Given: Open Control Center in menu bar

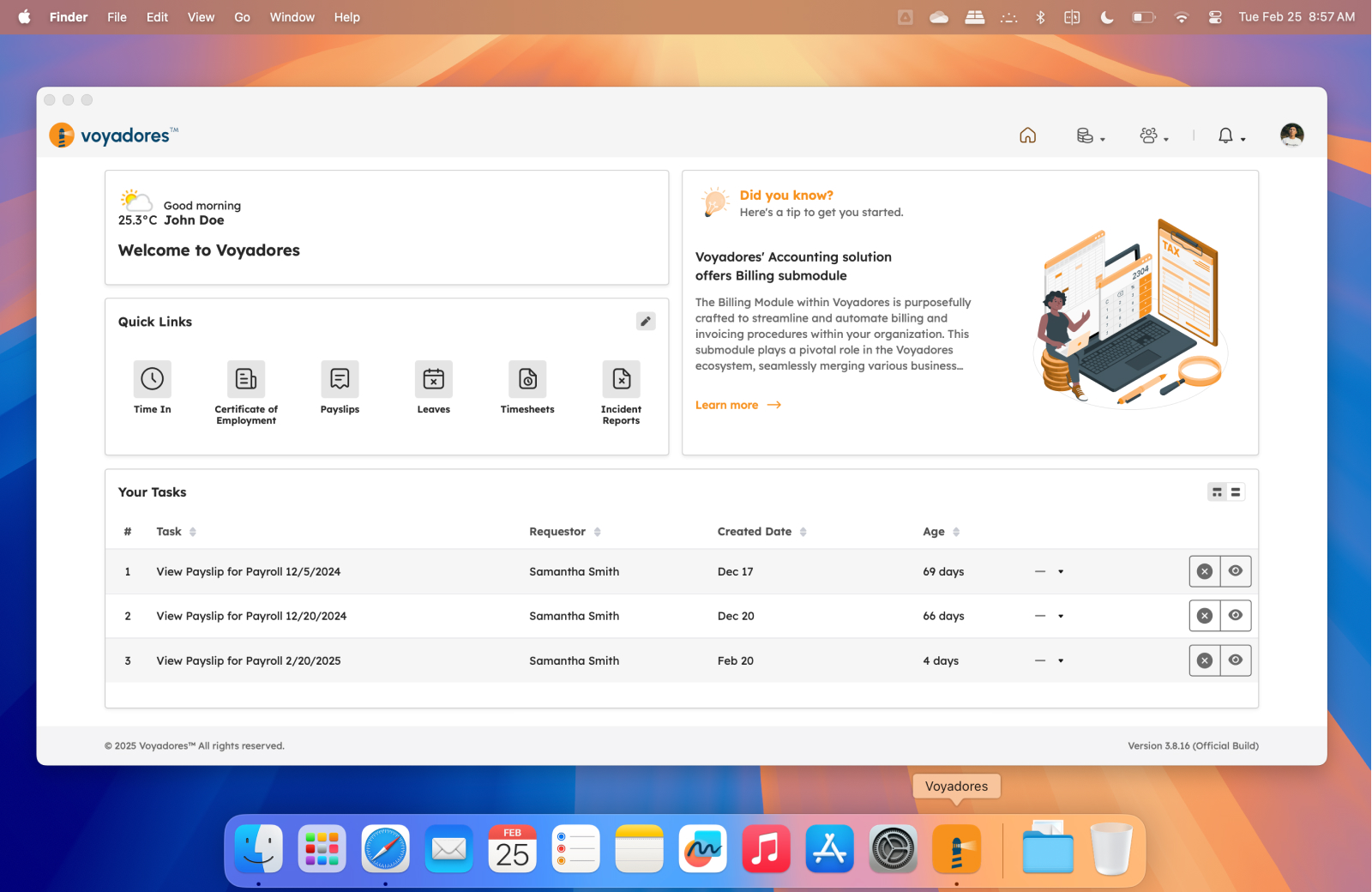Looking at the screenshot, I should pos(1215,17).
